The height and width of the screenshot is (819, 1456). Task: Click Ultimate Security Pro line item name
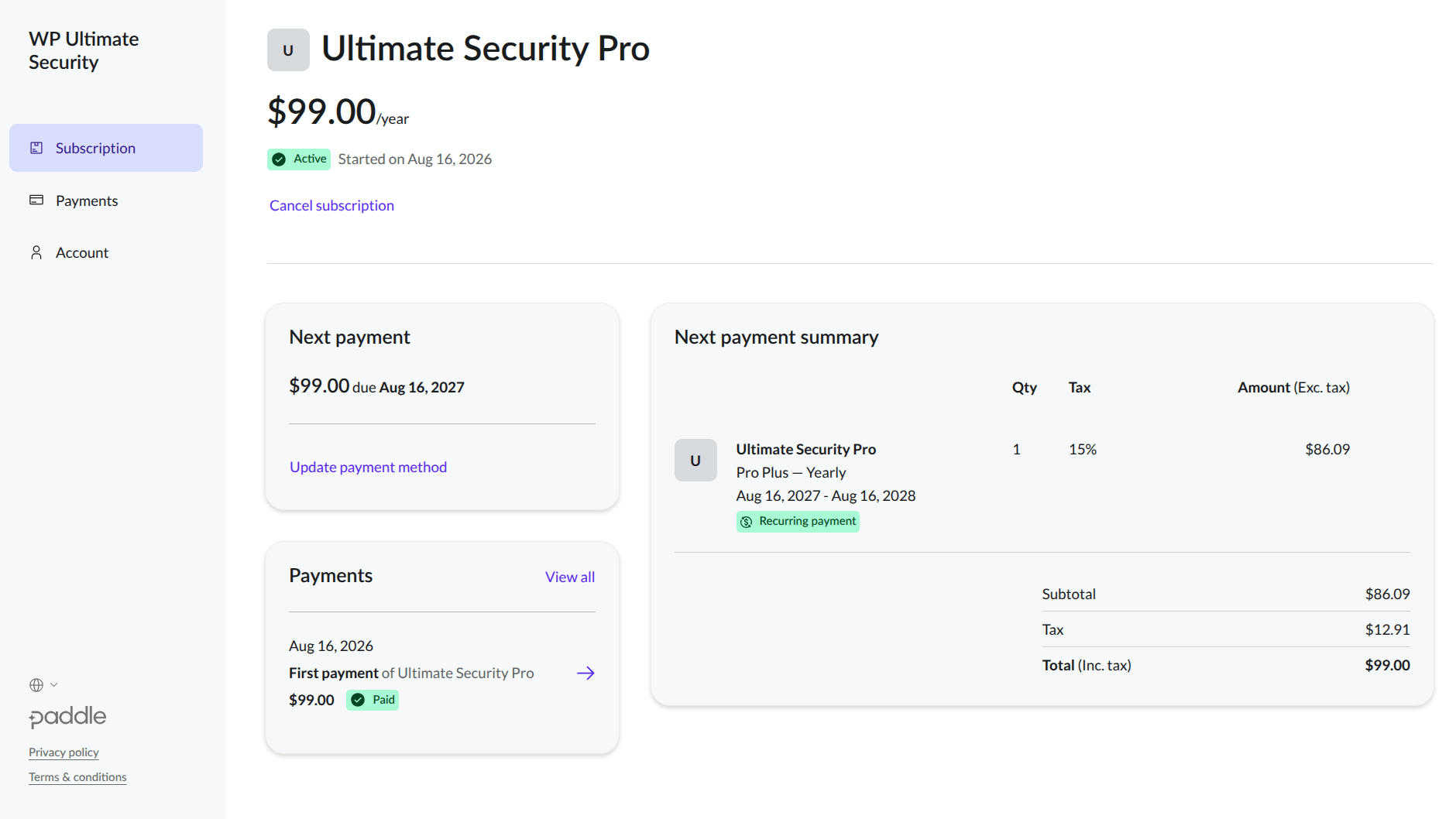tap(805, 449)
